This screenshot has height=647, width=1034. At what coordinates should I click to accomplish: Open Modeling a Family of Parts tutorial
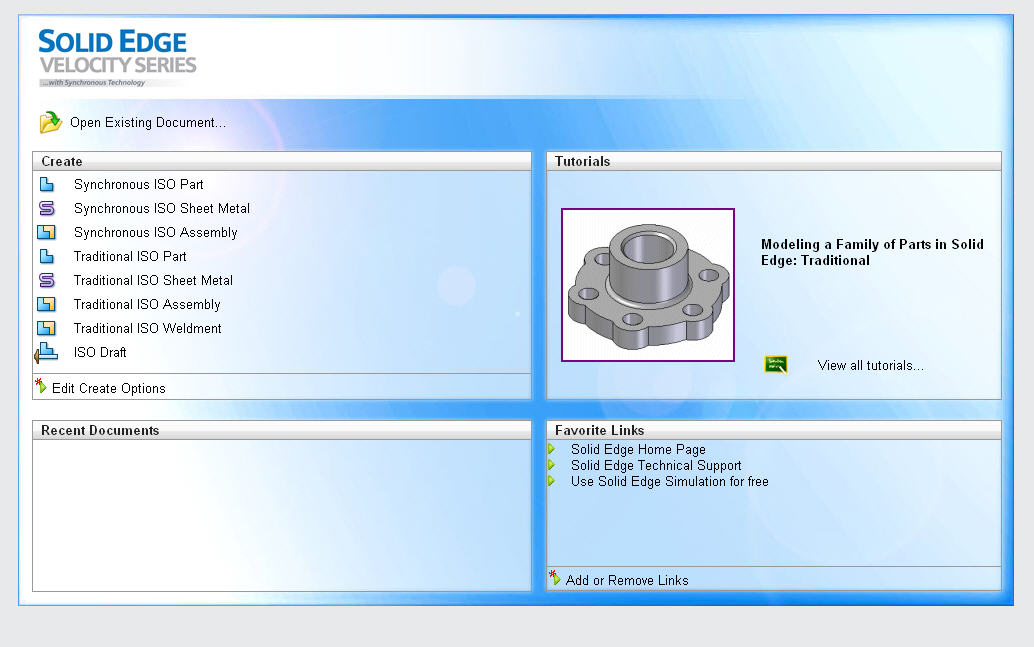click(x=872, y=253)
